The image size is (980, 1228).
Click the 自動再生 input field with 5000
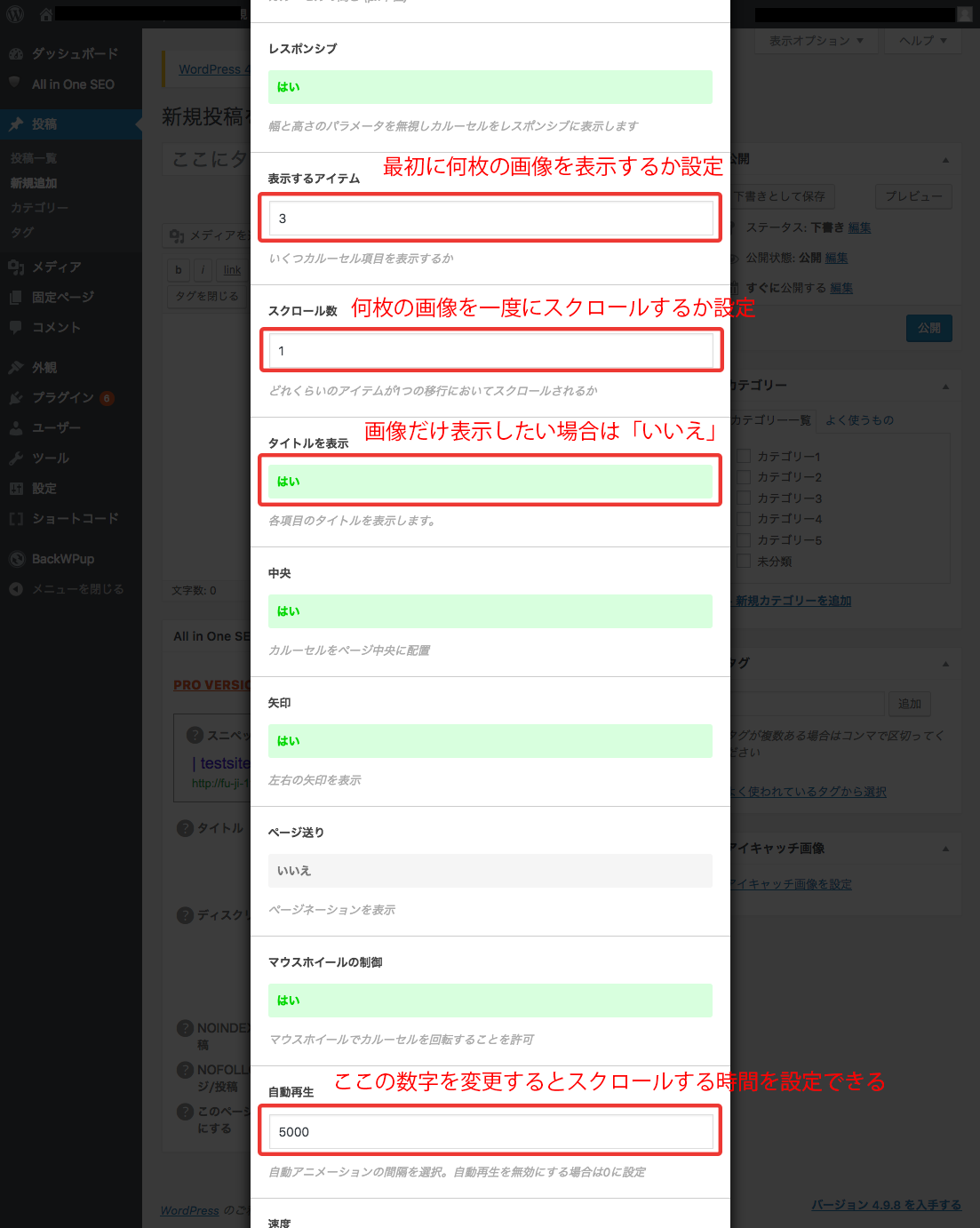(x=490, y=1131)
